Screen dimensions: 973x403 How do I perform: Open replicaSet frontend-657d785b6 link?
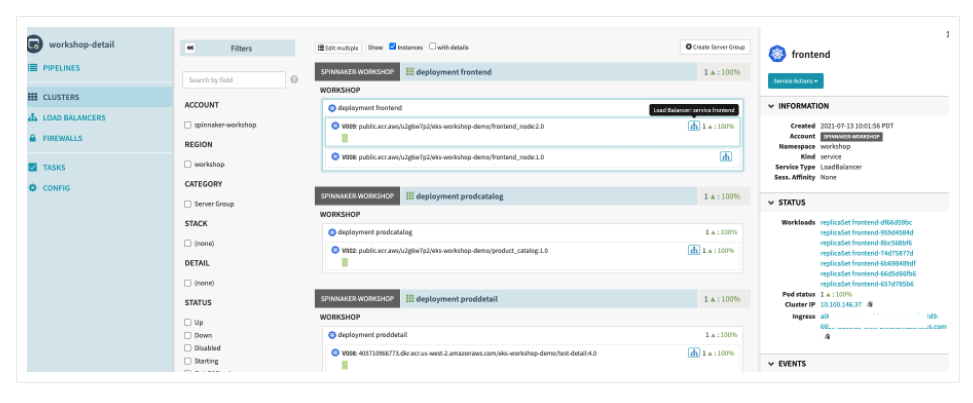(867, 284)
